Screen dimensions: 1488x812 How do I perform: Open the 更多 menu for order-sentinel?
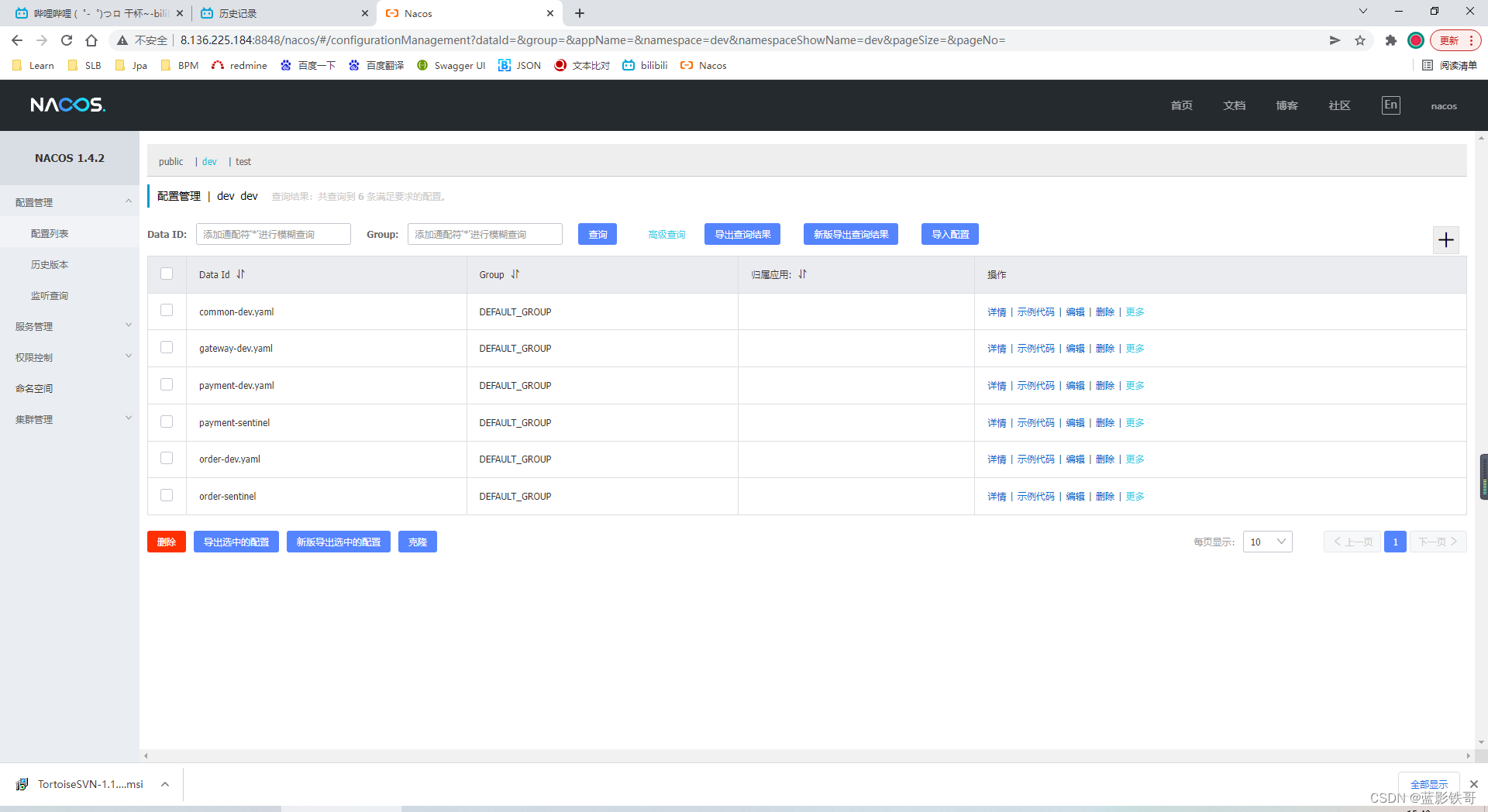tap(1135, 496)
